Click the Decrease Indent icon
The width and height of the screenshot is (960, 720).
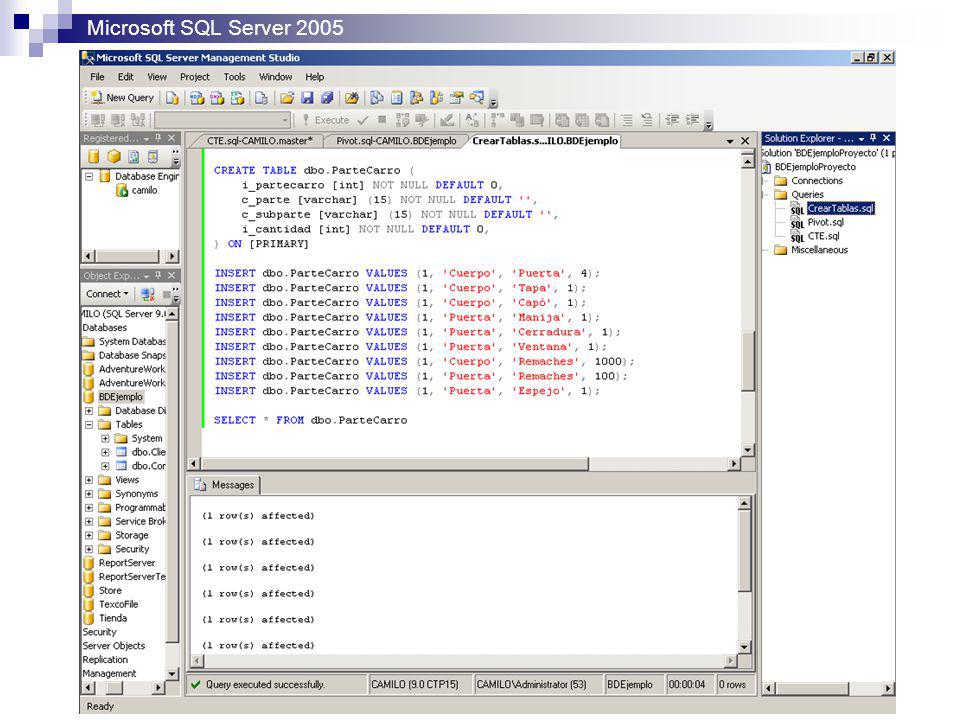click(672, 120)
